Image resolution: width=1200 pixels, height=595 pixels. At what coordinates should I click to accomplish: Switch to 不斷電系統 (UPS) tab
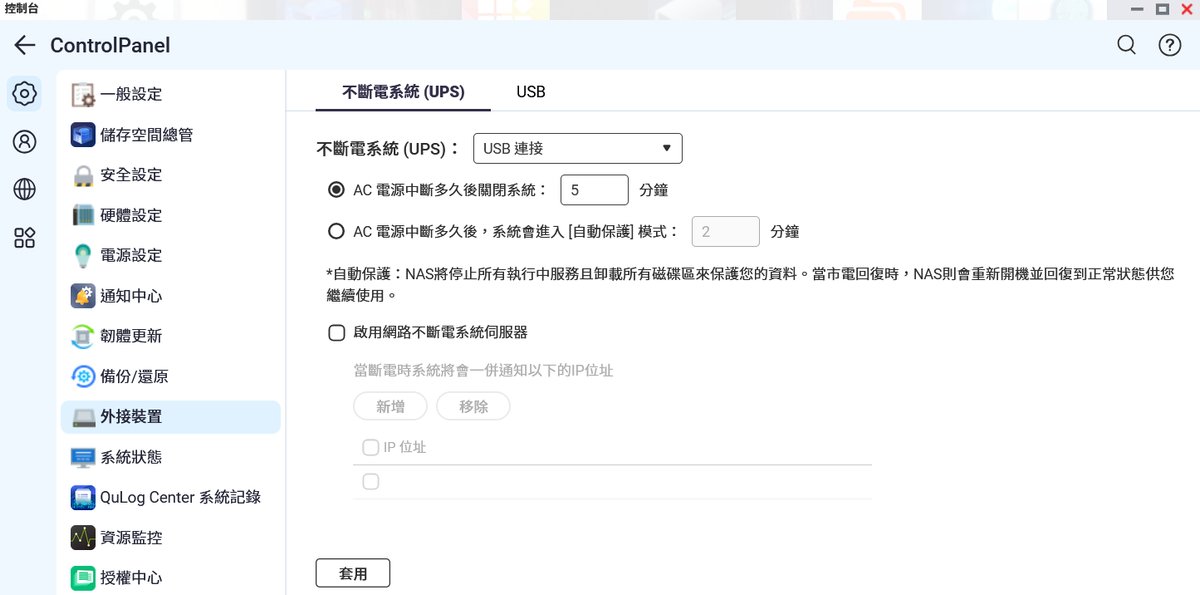click(403, 92)
